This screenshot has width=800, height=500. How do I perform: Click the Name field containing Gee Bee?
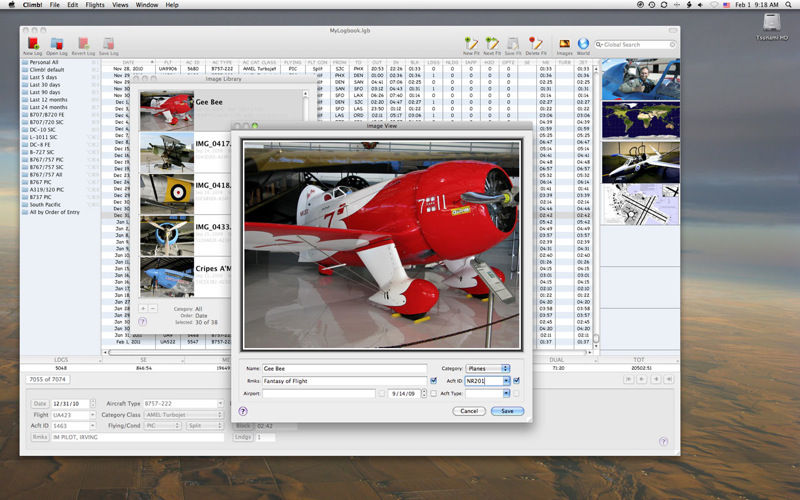click(x=344, y=368)
